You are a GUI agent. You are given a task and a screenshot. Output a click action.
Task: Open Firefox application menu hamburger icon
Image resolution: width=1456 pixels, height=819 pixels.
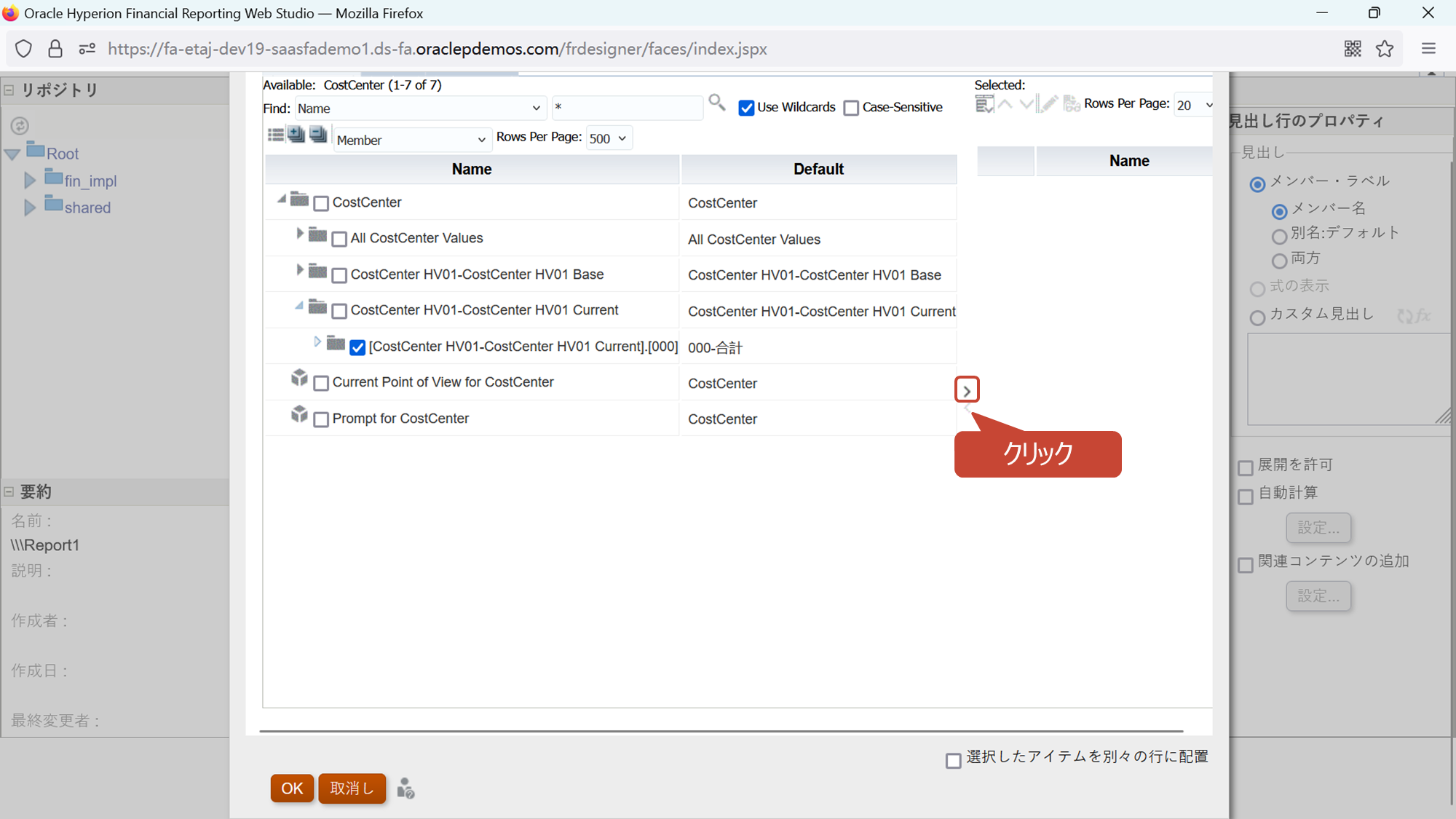1428,49
